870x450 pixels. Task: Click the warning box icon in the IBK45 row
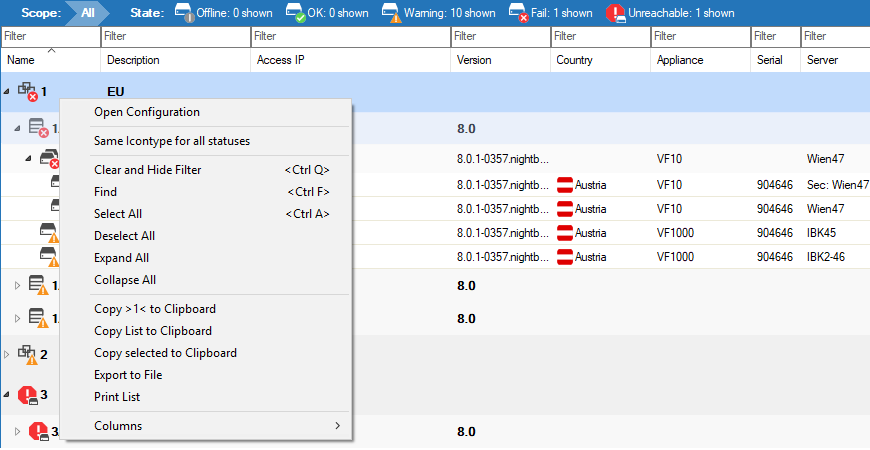[49, 233]
